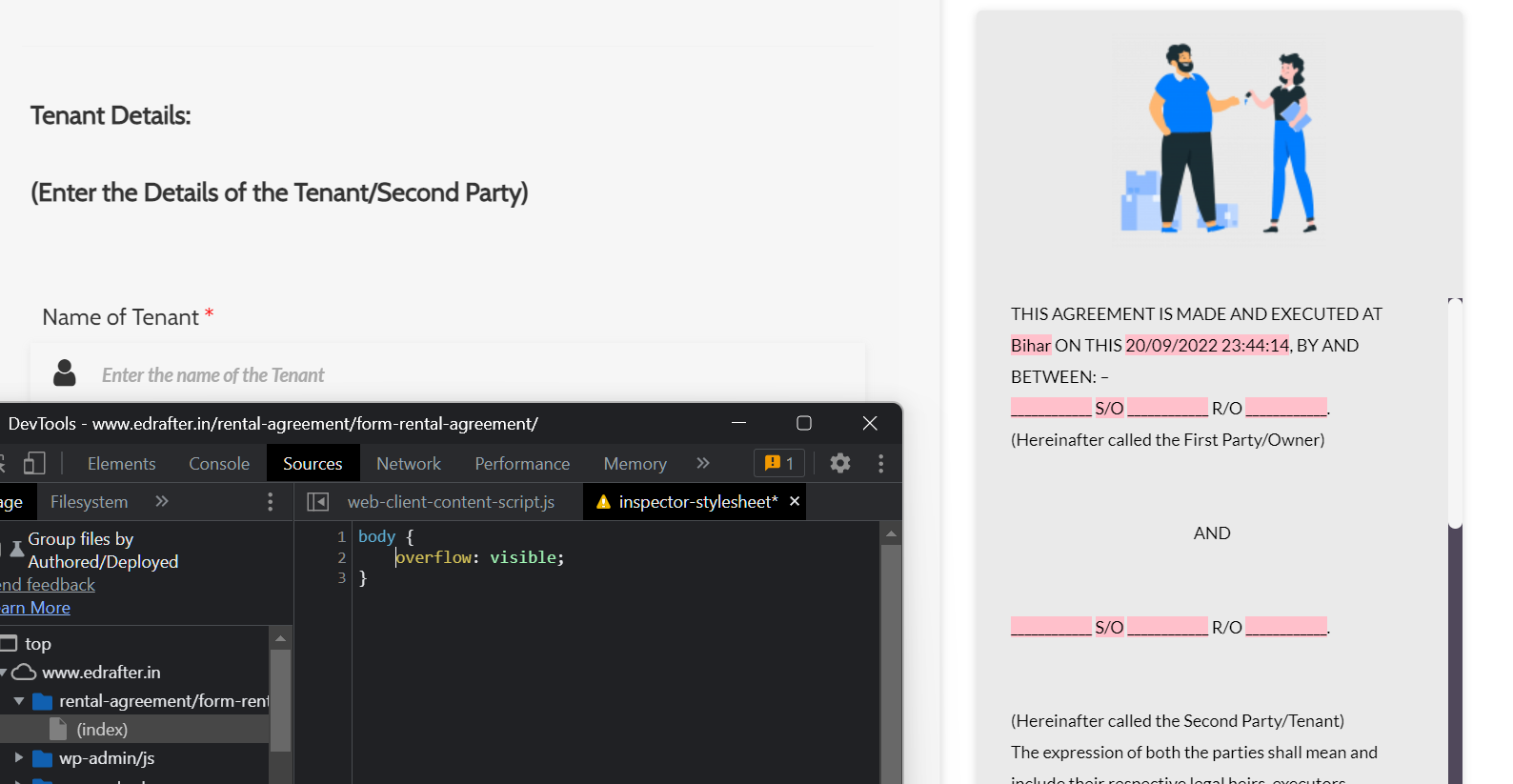The height and width of the screenshot is (784, 1513).
Task: Show more DevTools panel tabs
Action: [x=703, y=463]
